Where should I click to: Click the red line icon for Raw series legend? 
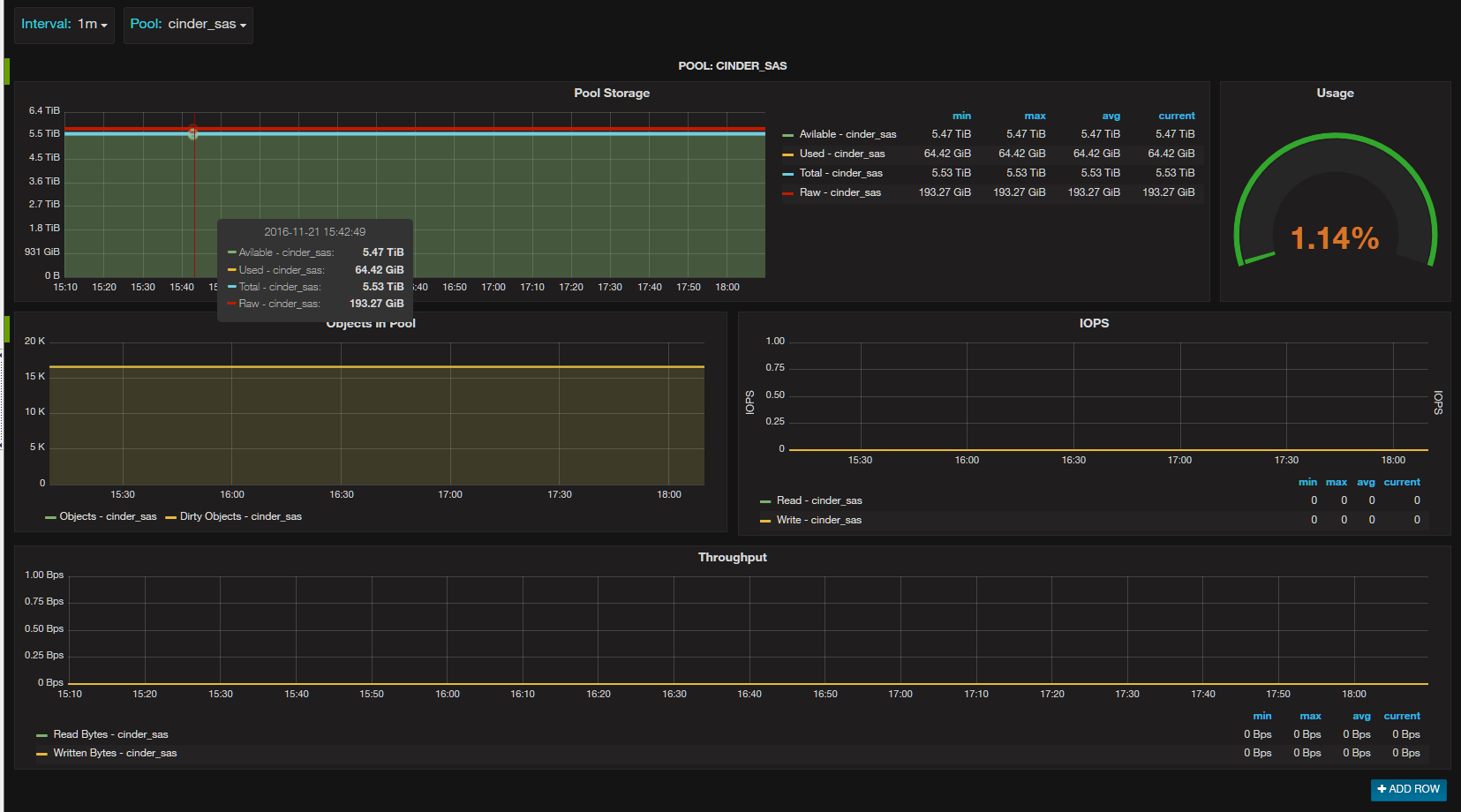coord(787,193)
